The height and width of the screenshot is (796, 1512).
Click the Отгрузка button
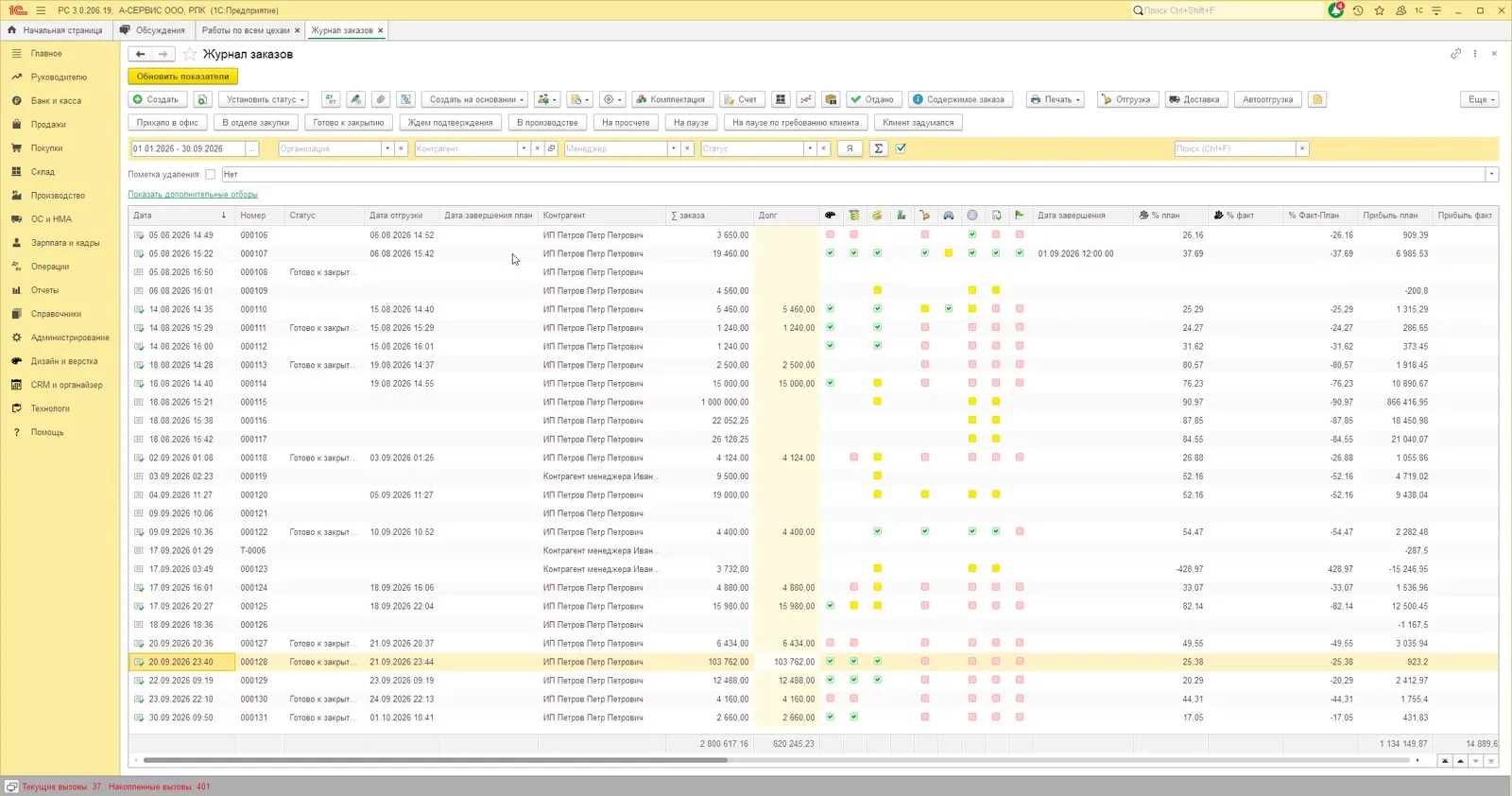[x=1126, y=99]
